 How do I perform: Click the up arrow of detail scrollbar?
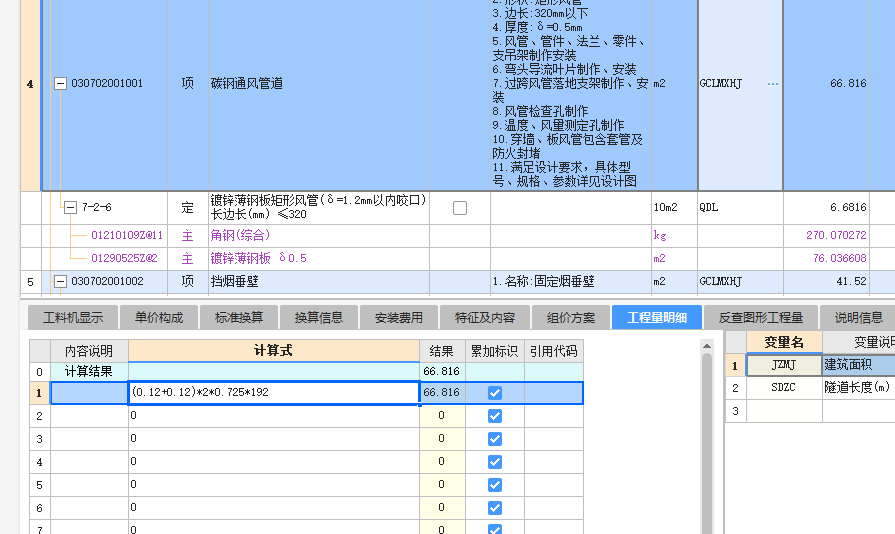(707, 346)
